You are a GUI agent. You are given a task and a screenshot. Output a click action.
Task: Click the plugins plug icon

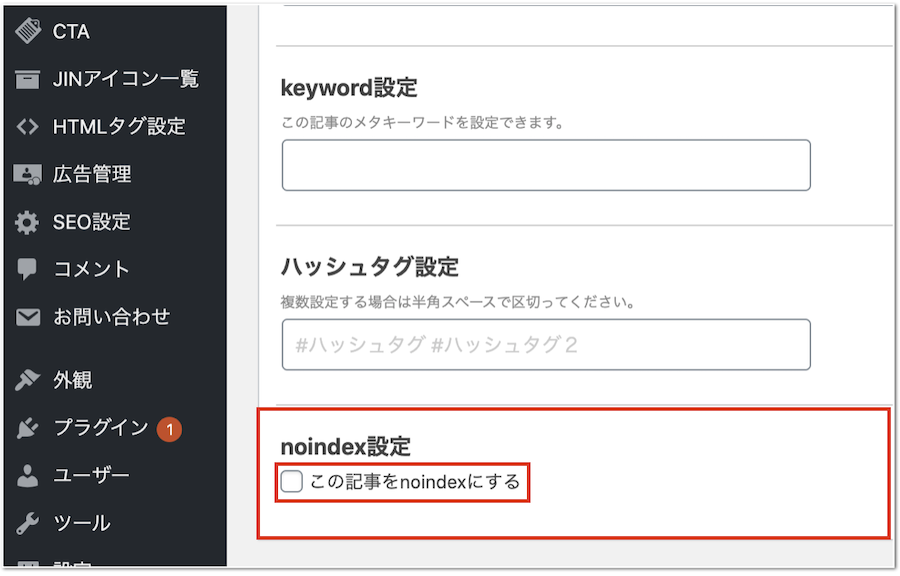pyautogui.click(x=27, y=428)
